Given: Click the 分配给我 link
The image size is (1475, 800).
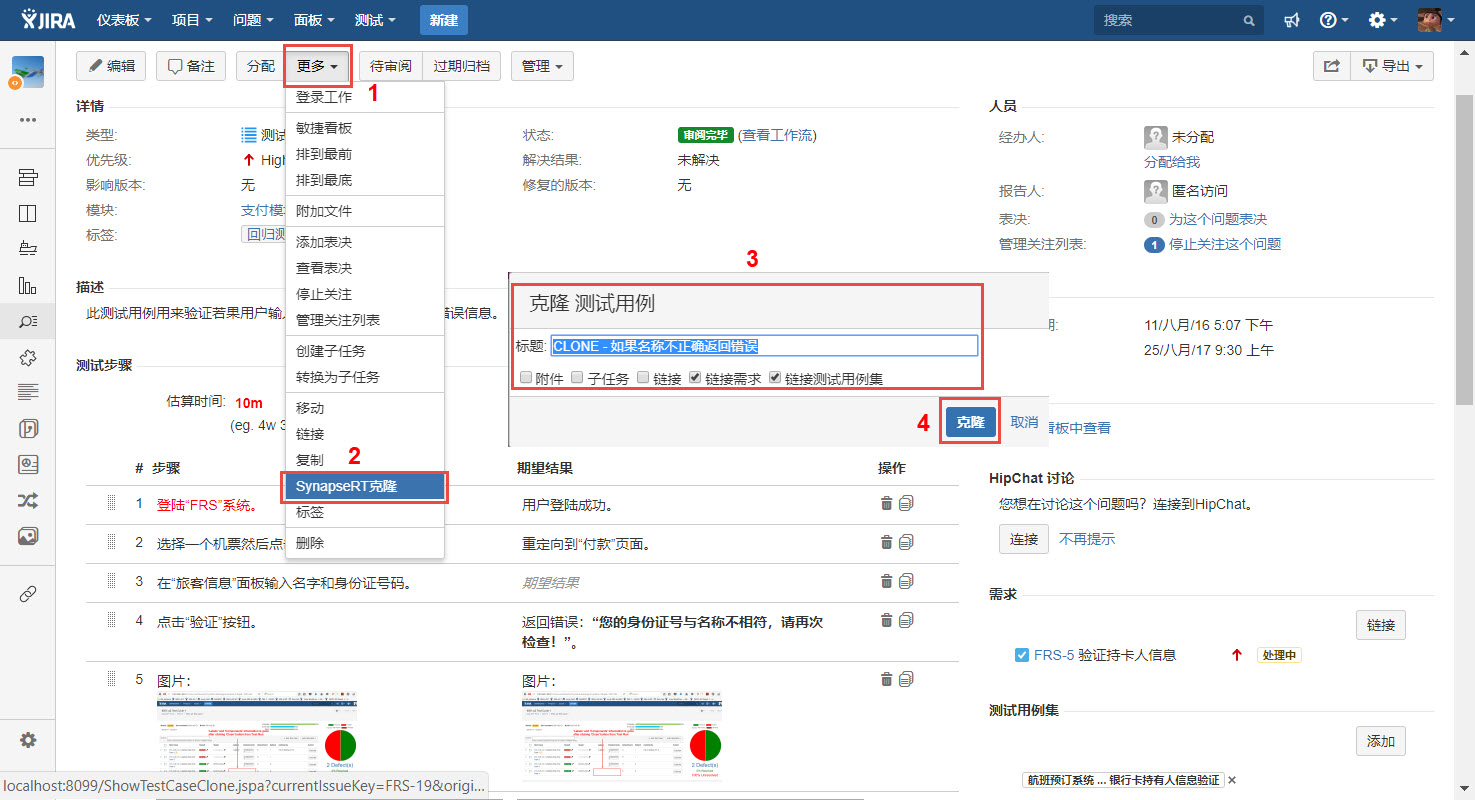Looking at the screenshot, I should point(1171,161).
